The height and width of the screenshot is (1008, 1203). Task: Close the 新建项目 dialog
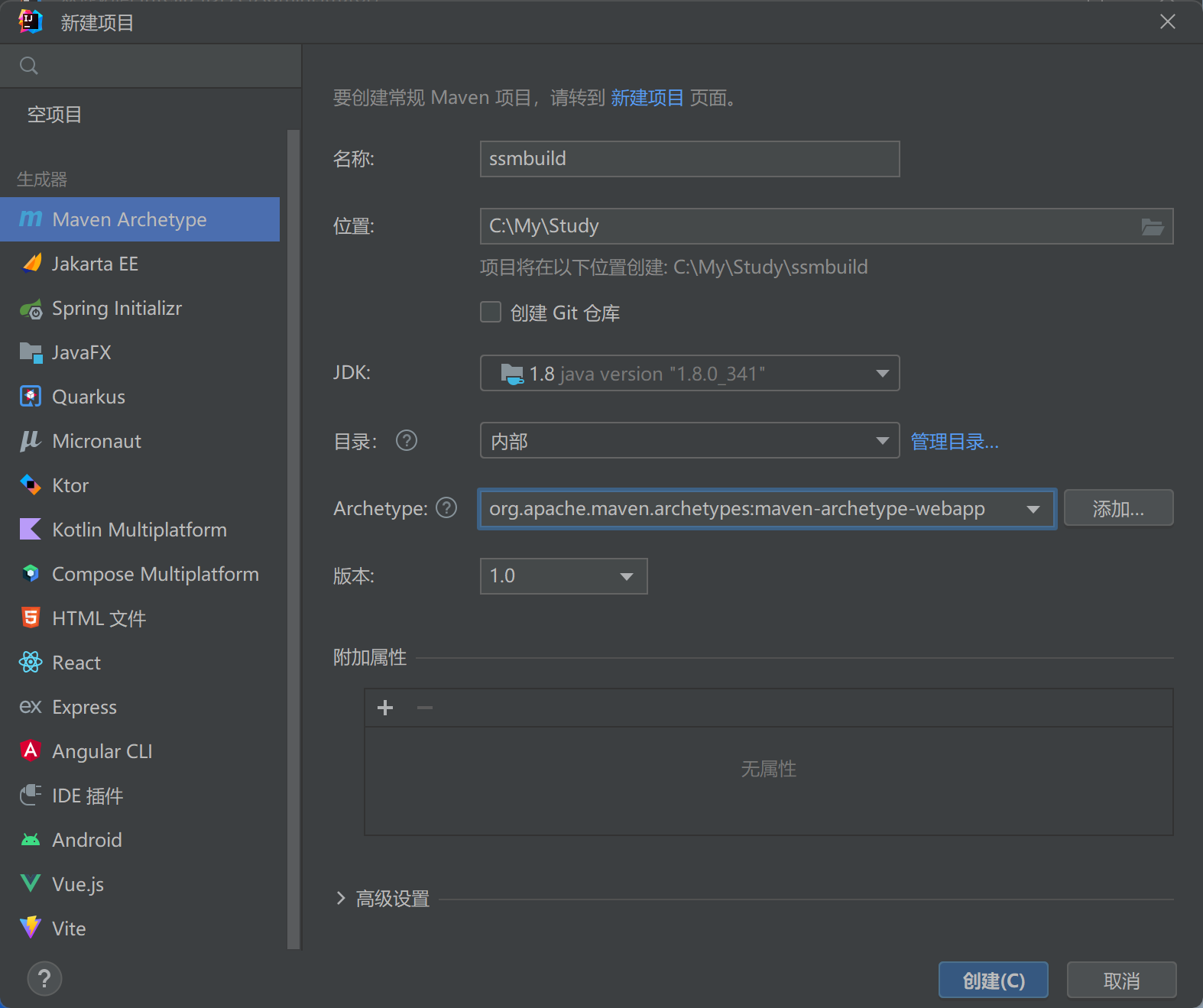[x=1167, y=22]
